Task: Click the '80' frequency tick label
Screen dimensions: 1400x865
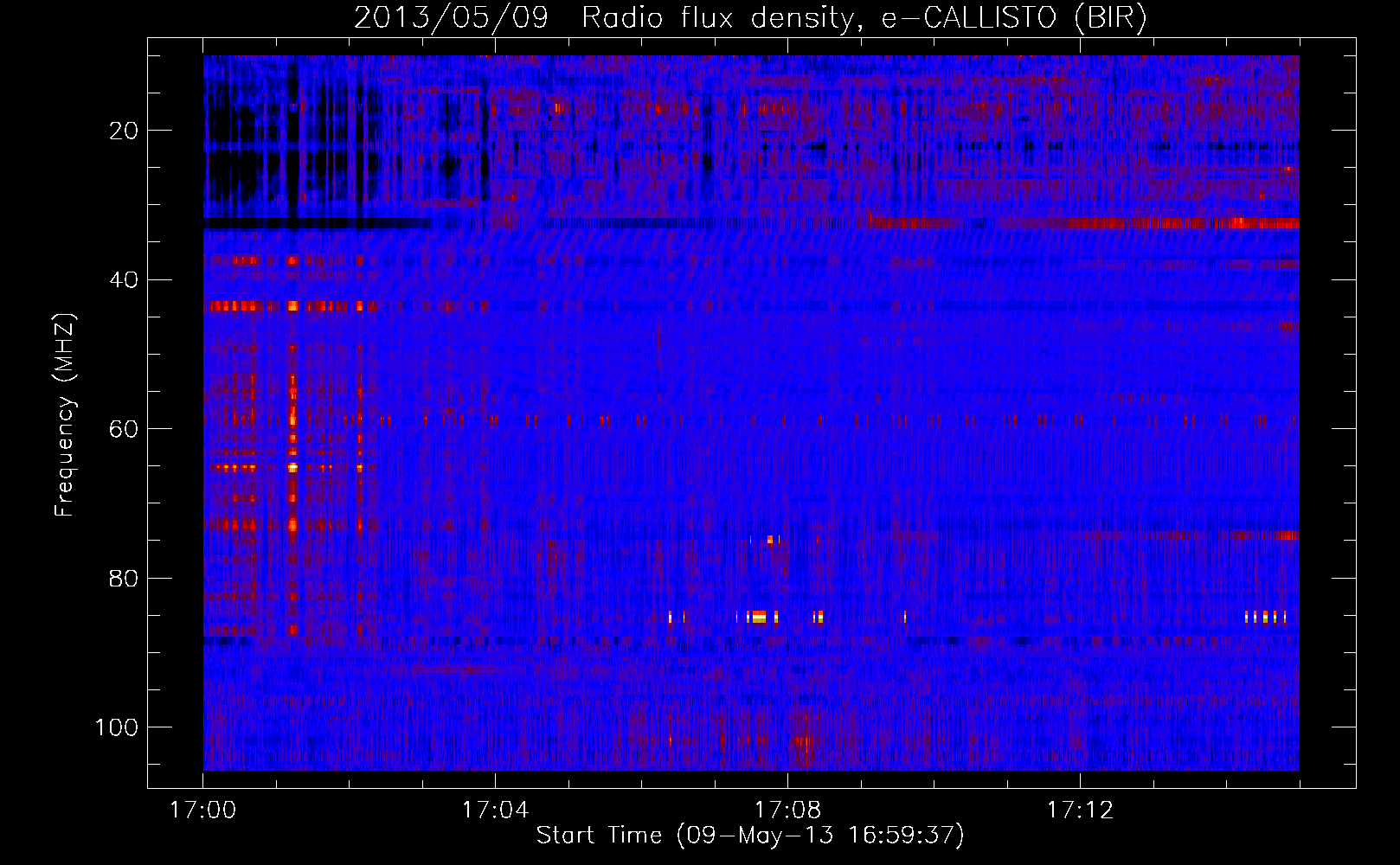Action: (124, 578)
